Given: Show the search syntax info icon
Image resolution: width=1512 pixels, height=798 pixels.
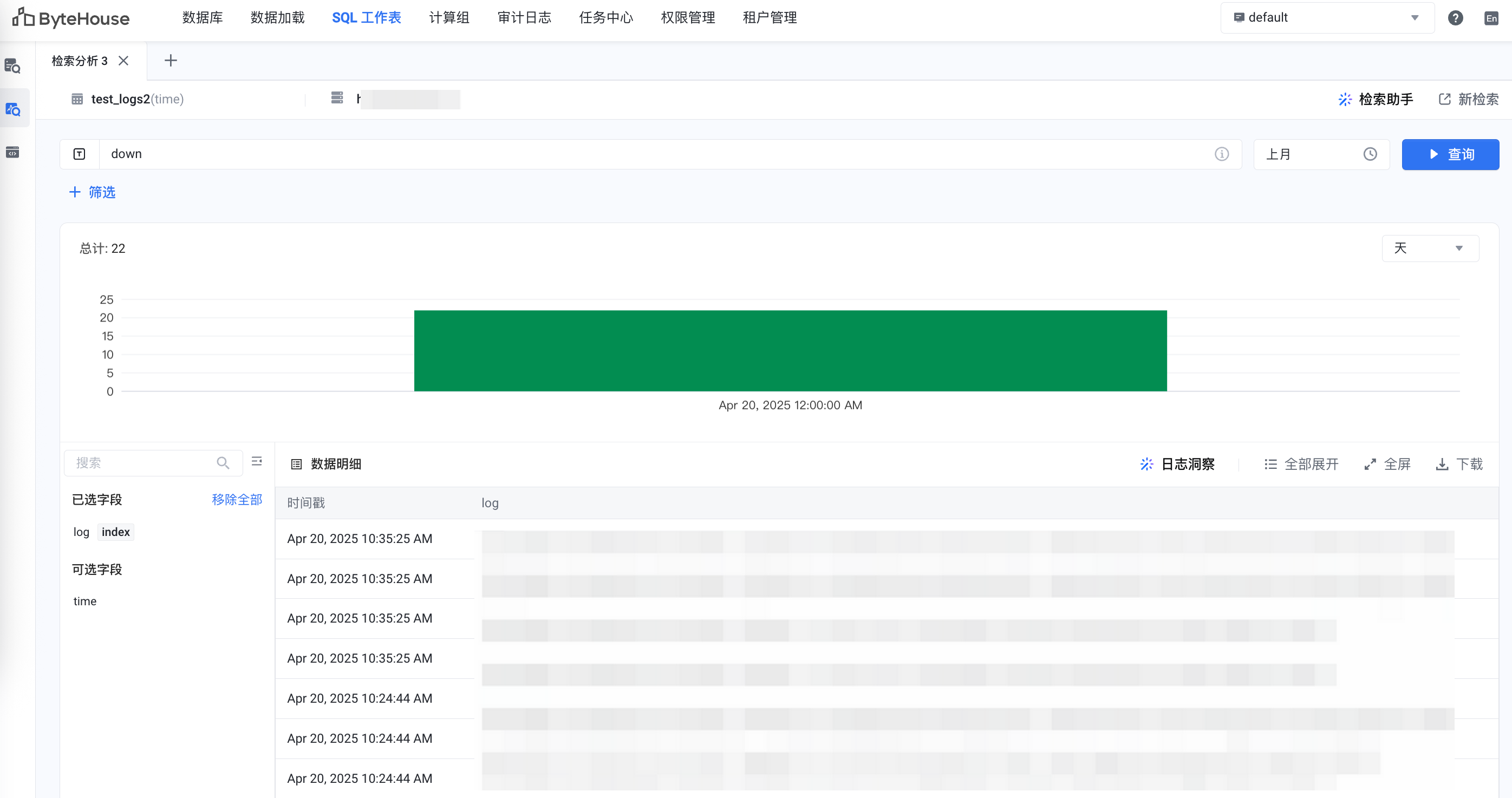Looking at the screenshot, I should pyautogui.click(x=1221, y=154).
